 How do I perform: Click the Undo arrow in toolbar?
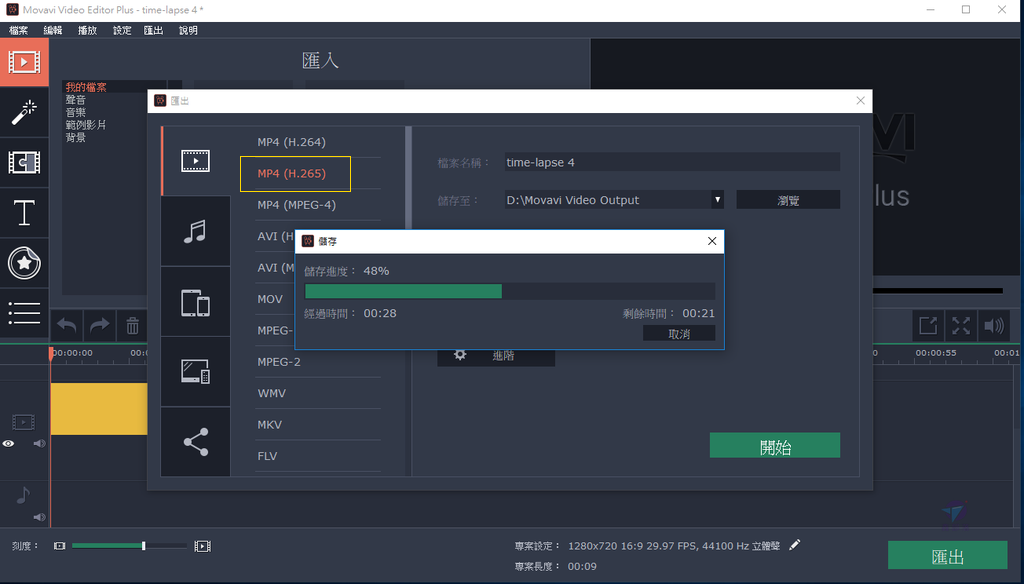tap(67, 325)
